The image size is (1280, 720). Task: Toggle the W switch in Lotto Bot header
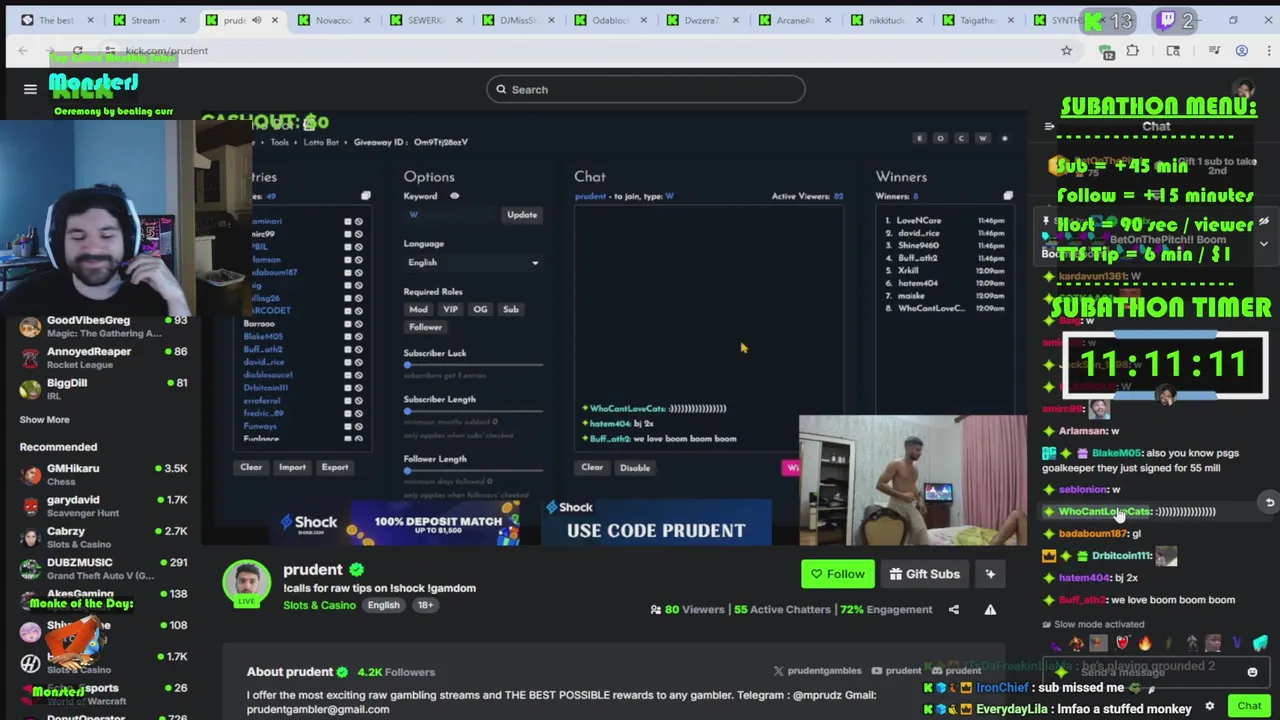(983, 138)
